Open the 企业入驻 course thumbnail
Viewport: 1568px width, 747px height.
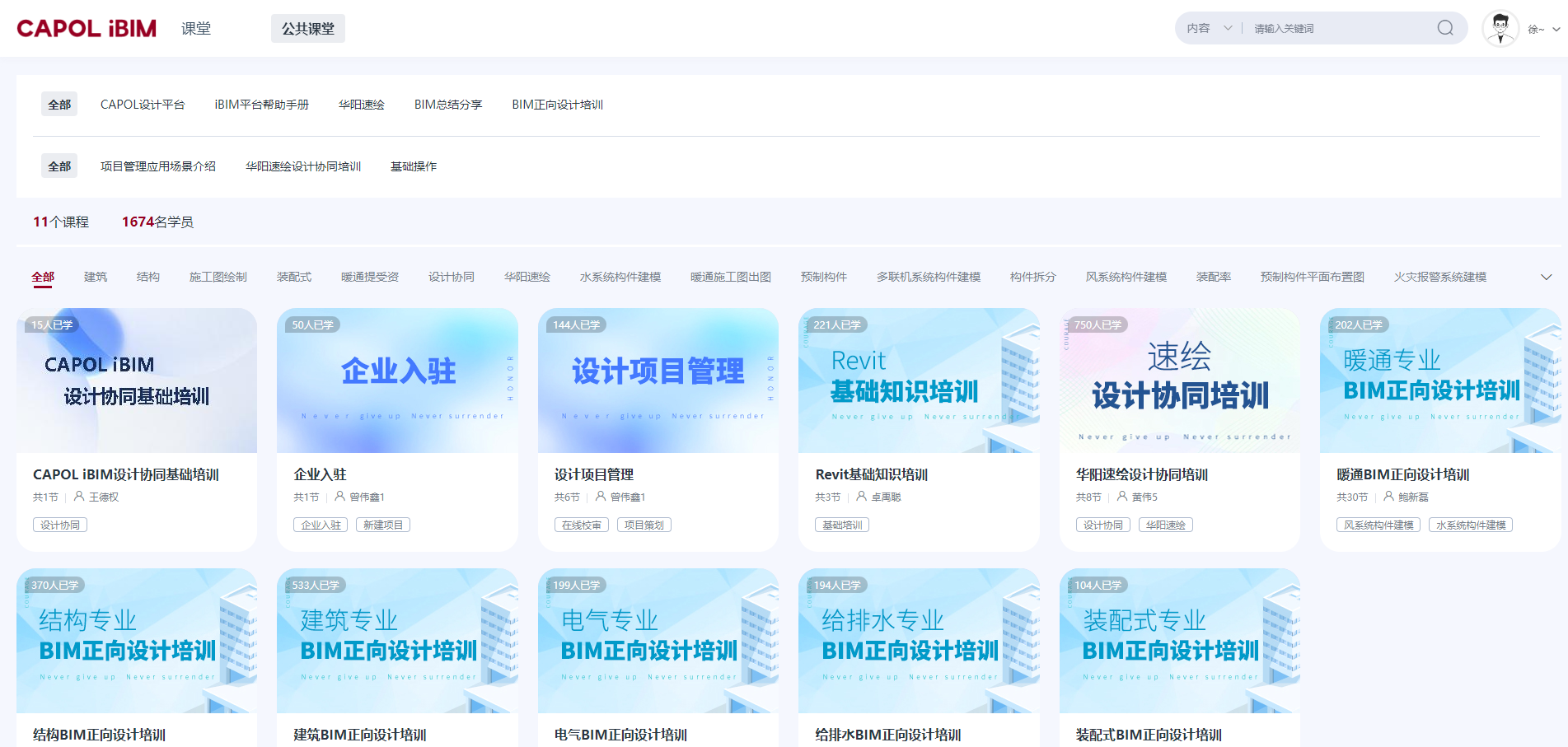(397, 381)
